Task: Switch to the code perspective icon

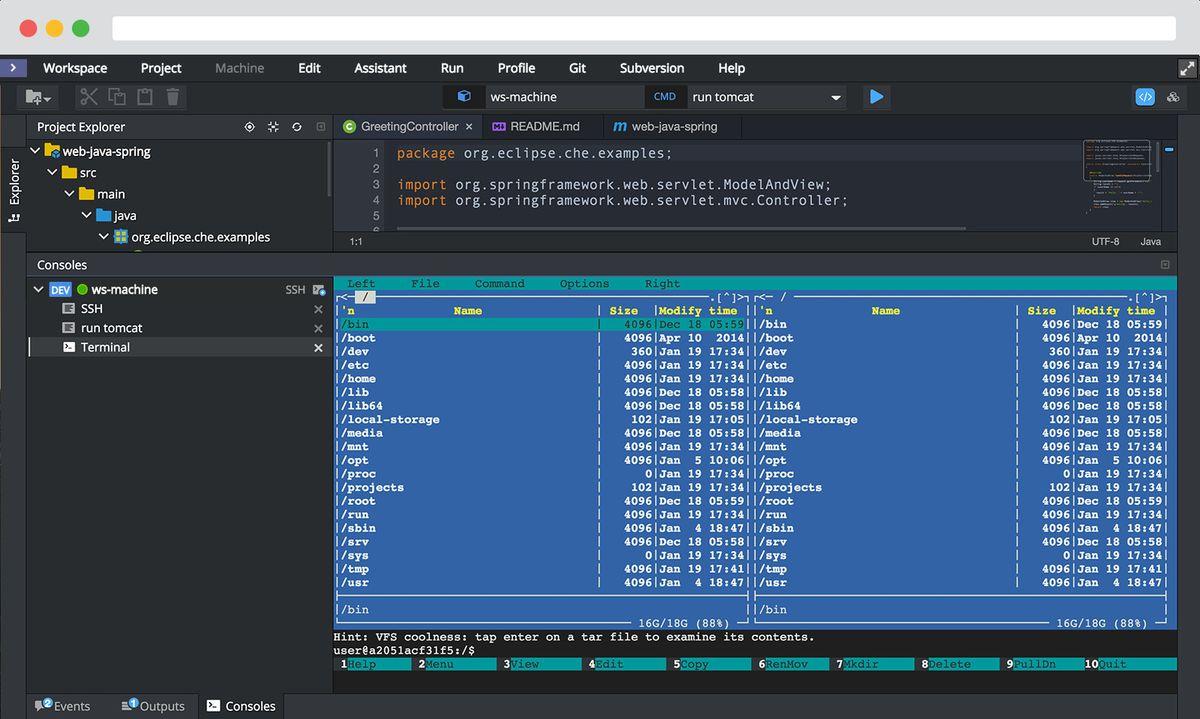Action: tap(1146, 97)
